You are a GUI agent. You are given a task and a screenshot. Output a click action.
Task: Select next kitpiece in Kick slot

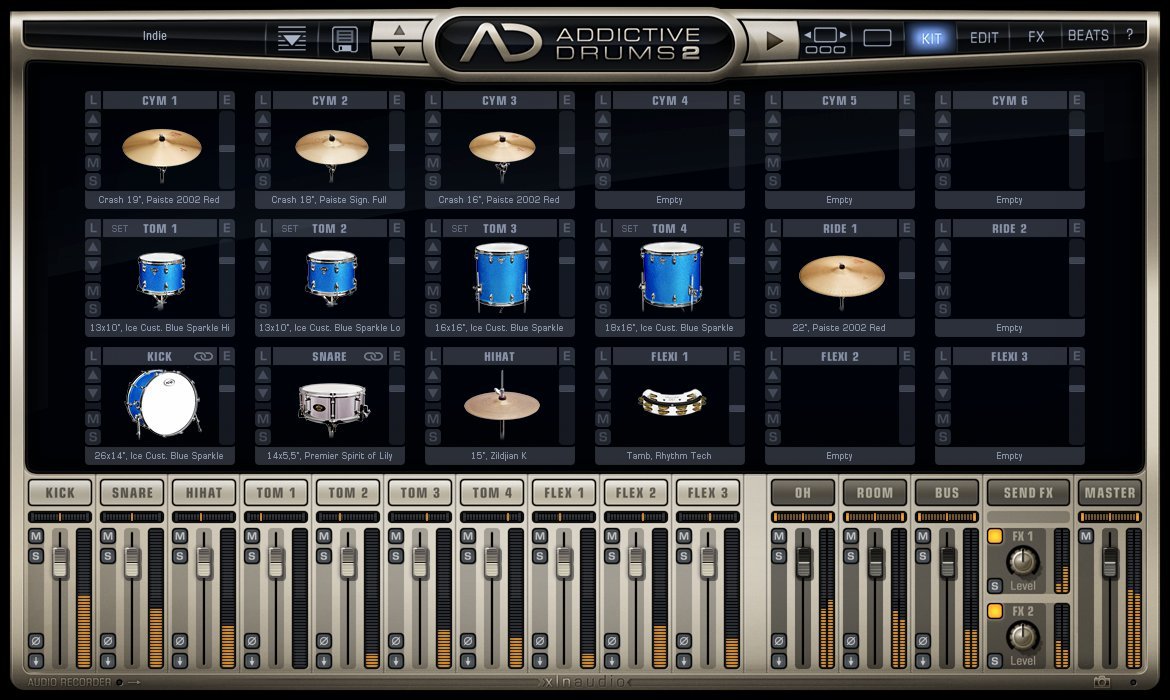click(93, 393)
